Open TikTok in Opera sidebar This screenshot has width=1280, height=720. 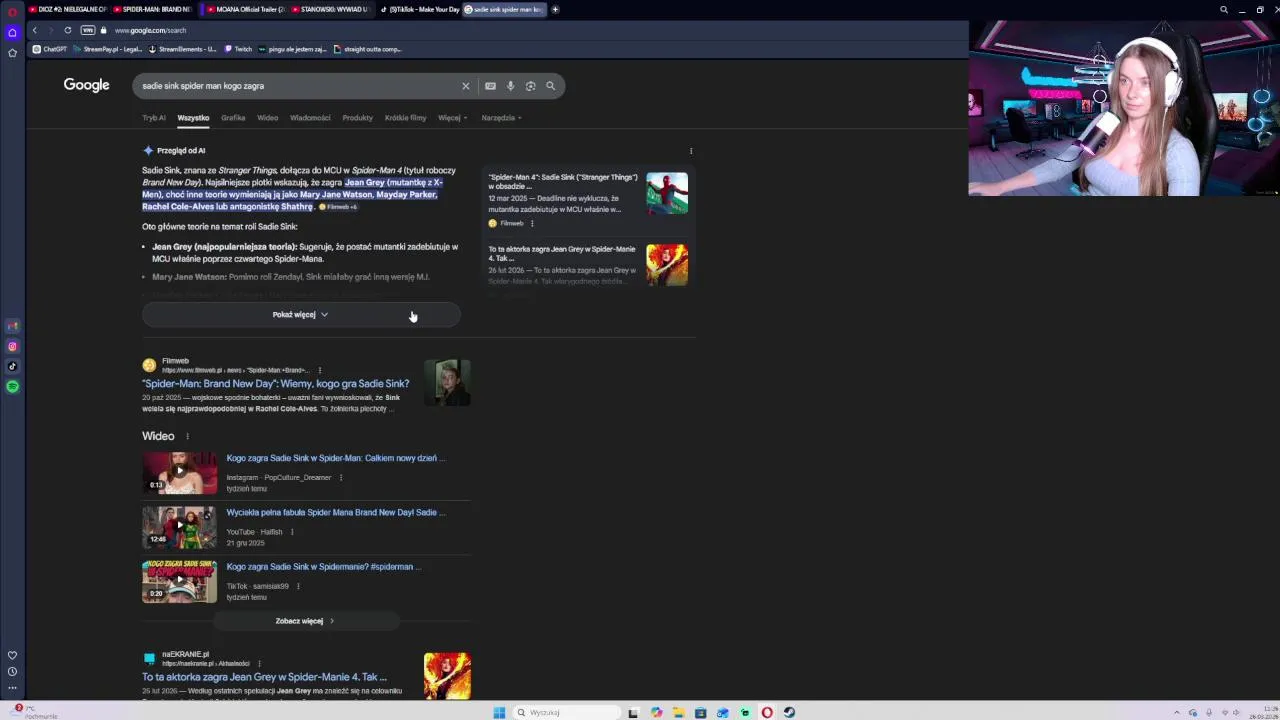coord(12,366)
